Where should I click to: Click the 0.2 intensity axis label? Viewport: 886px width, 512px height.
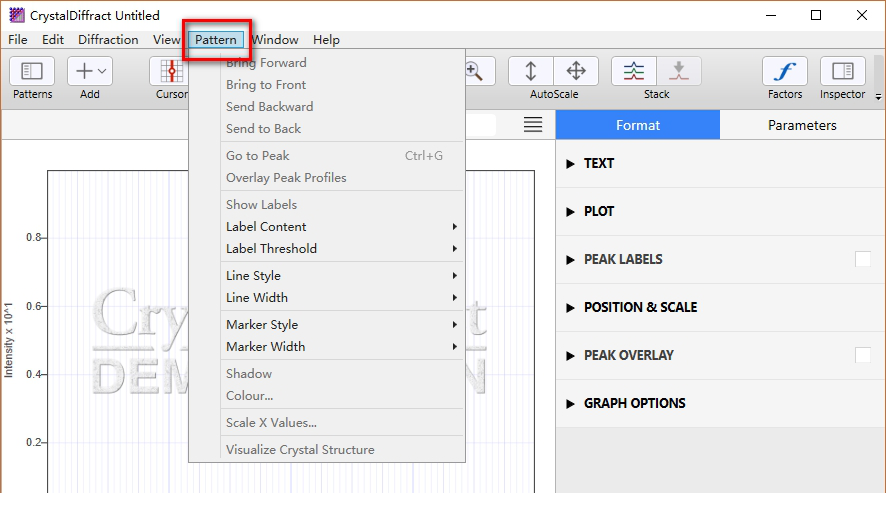click(33, 442)
